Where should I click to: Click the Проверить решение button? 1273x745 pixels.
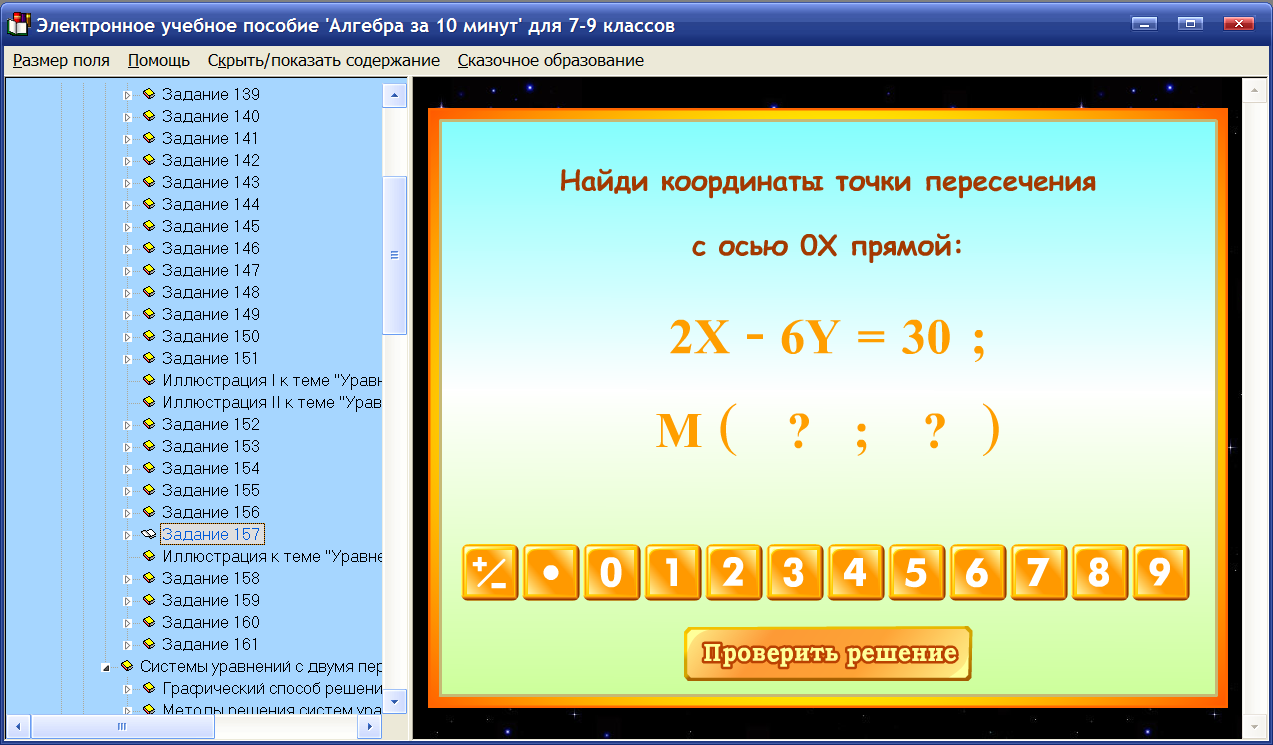pos(827,653)
